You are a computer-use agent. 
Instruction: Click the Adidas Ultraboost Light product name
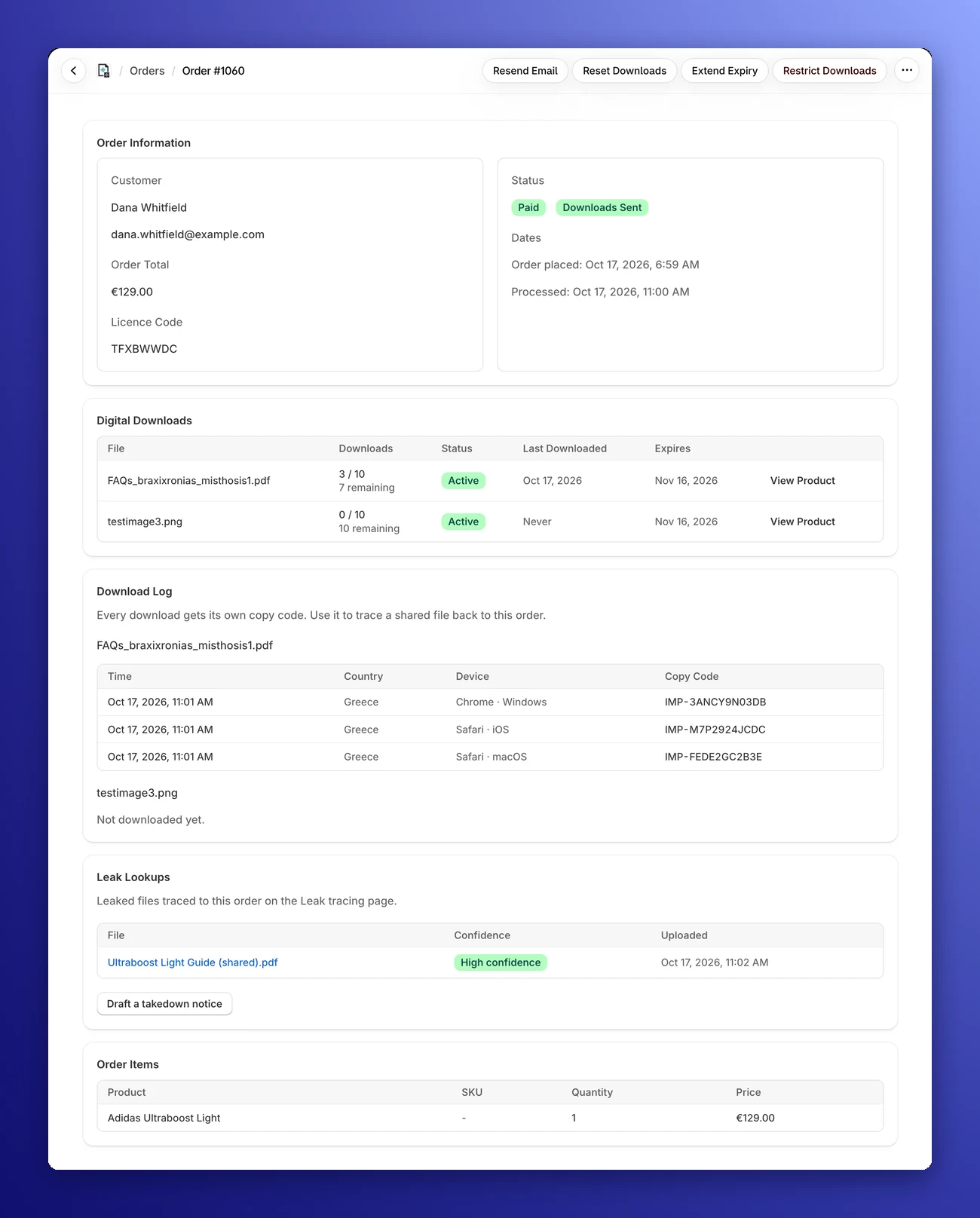tap(164, 1119)
